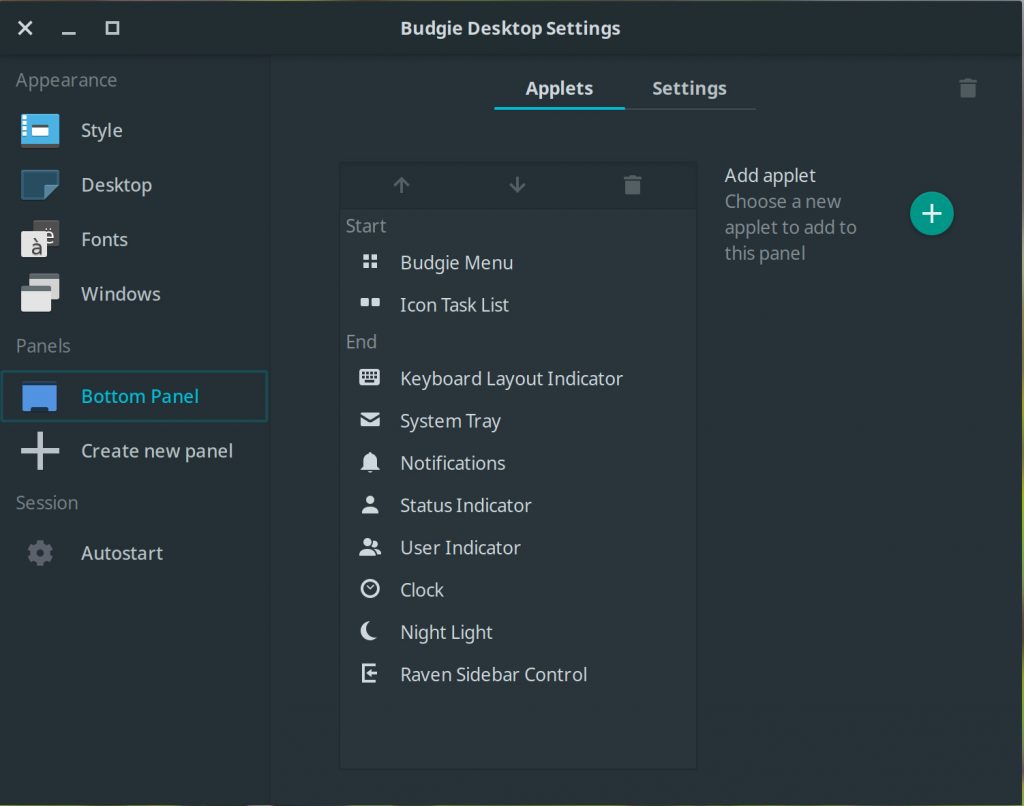Click the green Add applet plus button
The height and width of the screenshot is (806, 1024).
pyautogui.click(x=931, y=214)
